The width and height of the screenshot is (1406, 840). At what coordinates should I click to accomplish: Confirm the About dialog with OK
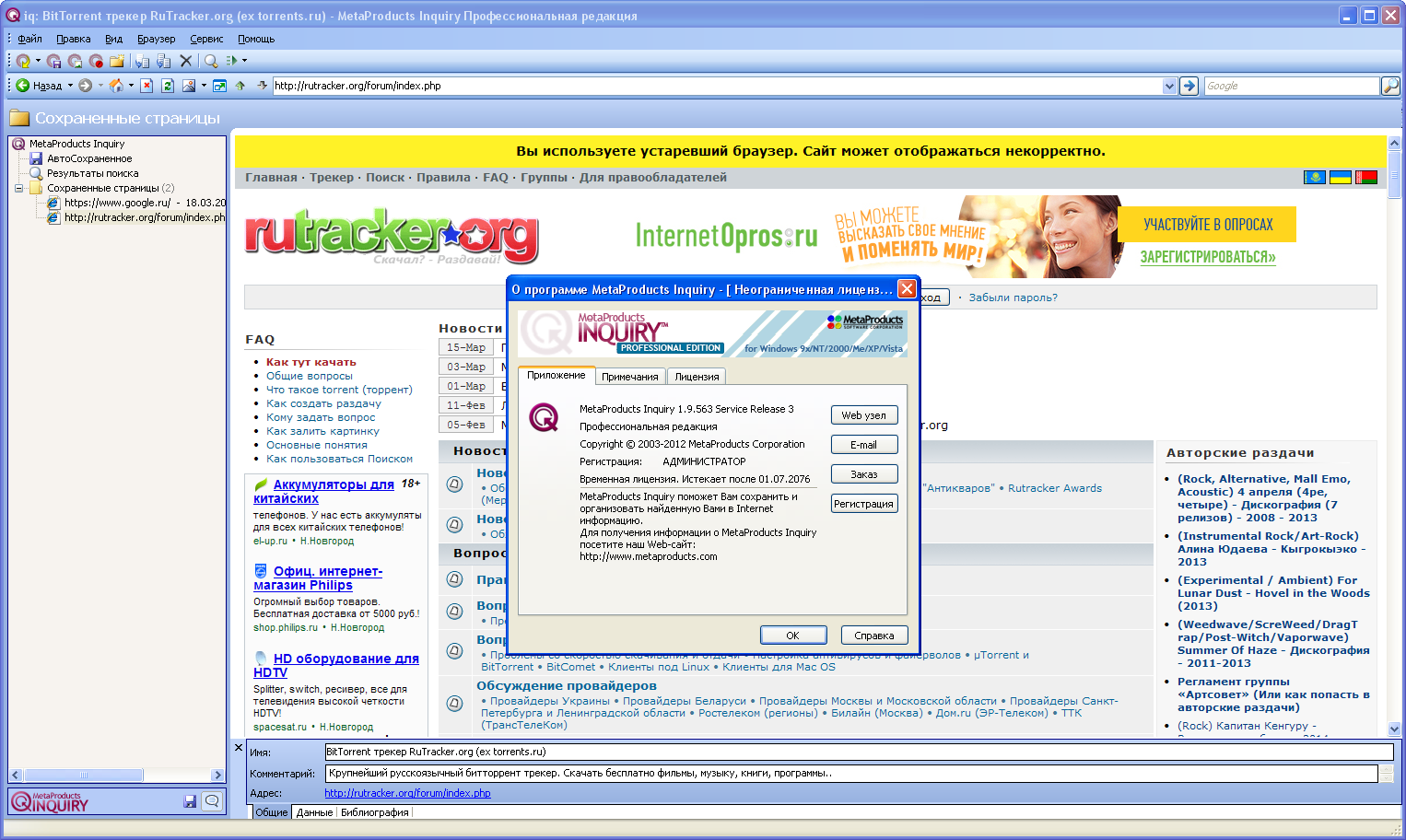coord(792,636)
